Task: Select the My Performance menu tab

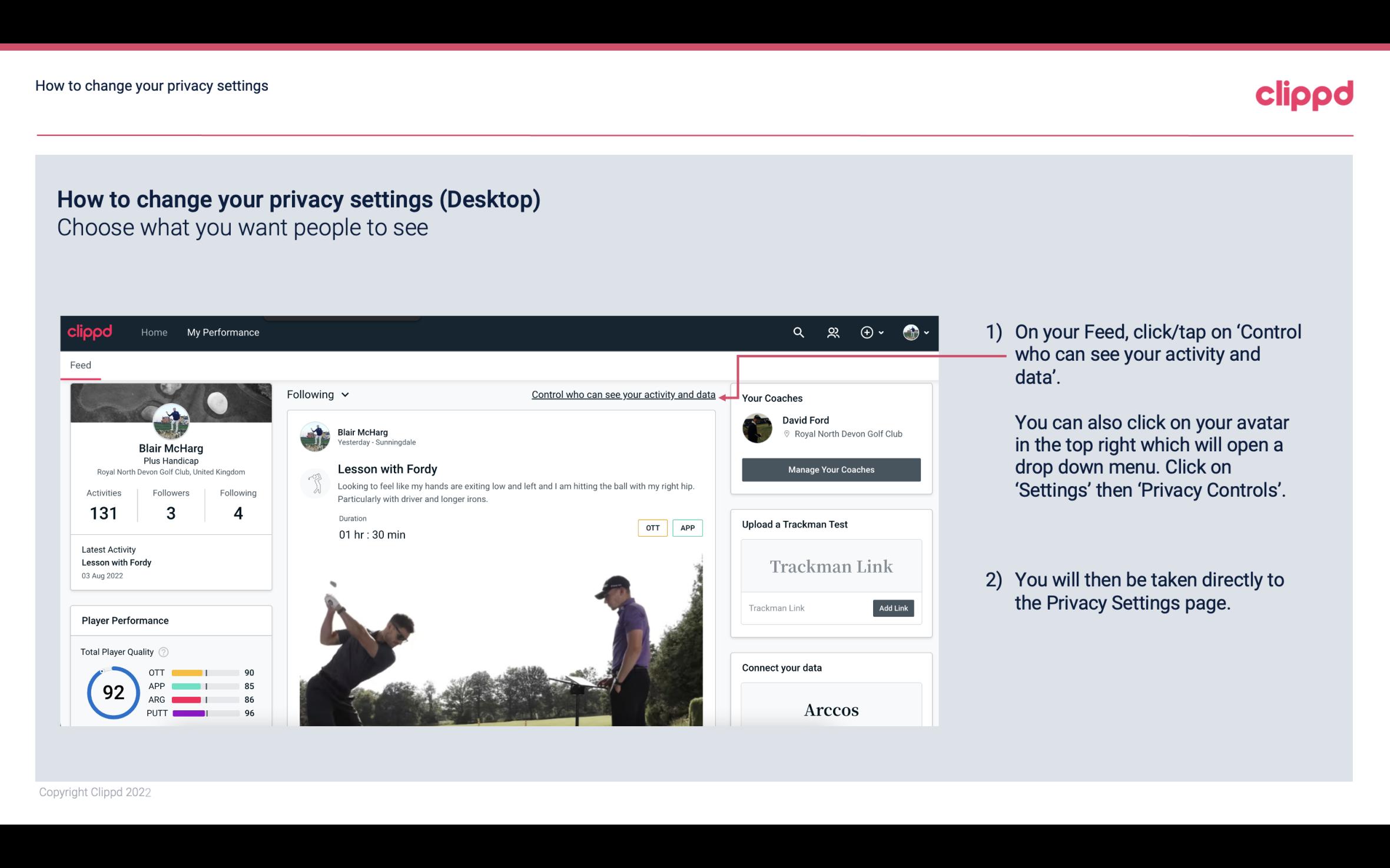Action: coord(222,332)
